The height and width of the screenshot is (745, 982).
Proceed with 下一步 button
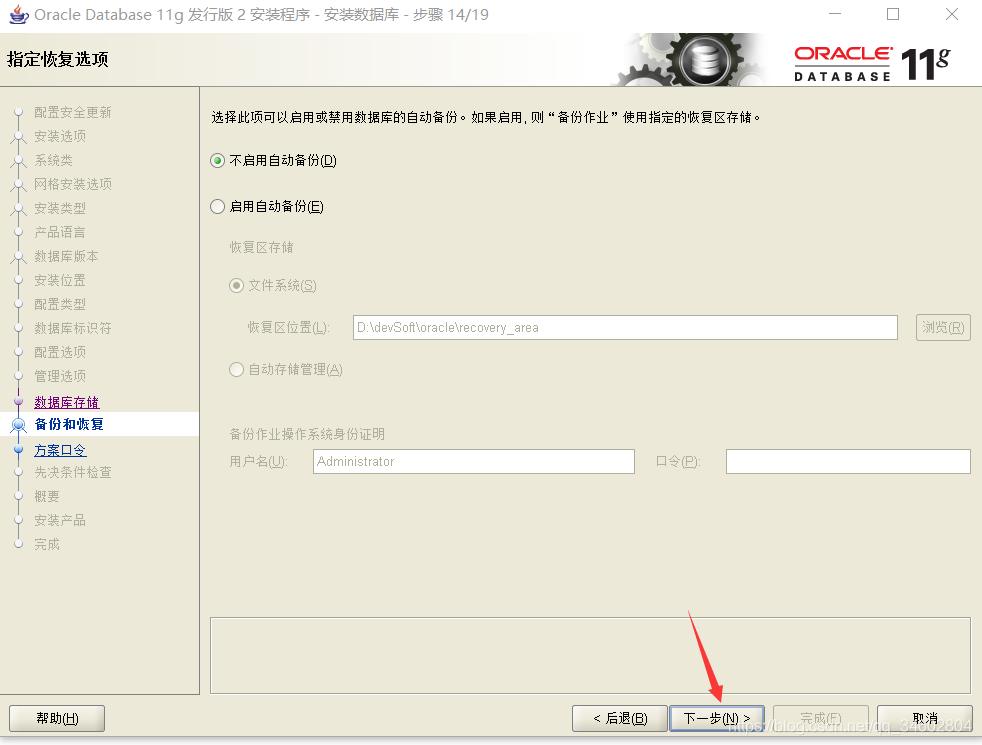(x=717, y=718)
